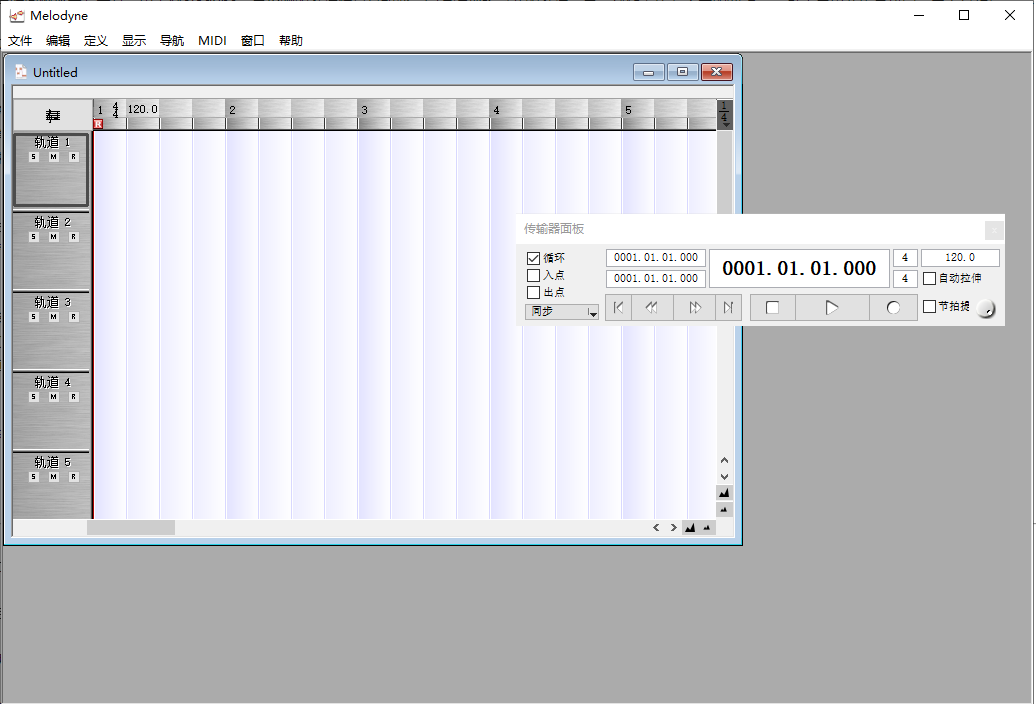Solo track 轨道 3
Viewport: 1036px width, 704px height.
[34, 317]
